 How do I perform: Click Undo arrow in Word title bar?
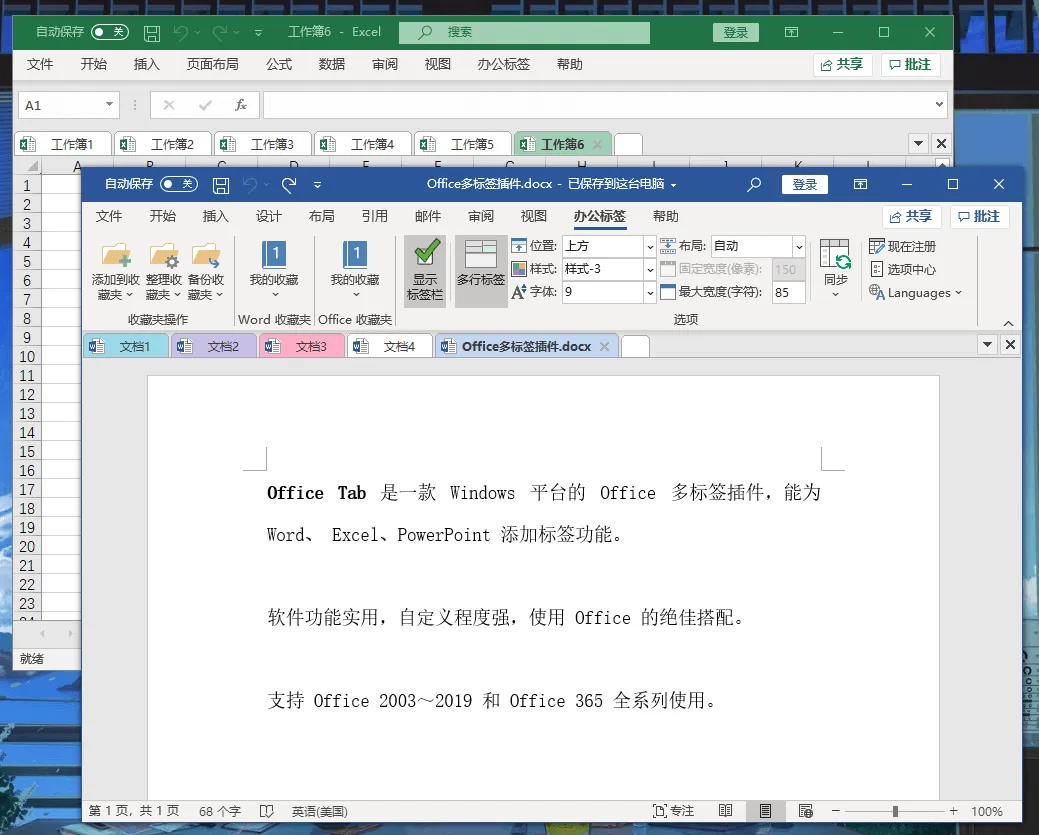pyautogui.click(x=250, y=185)
